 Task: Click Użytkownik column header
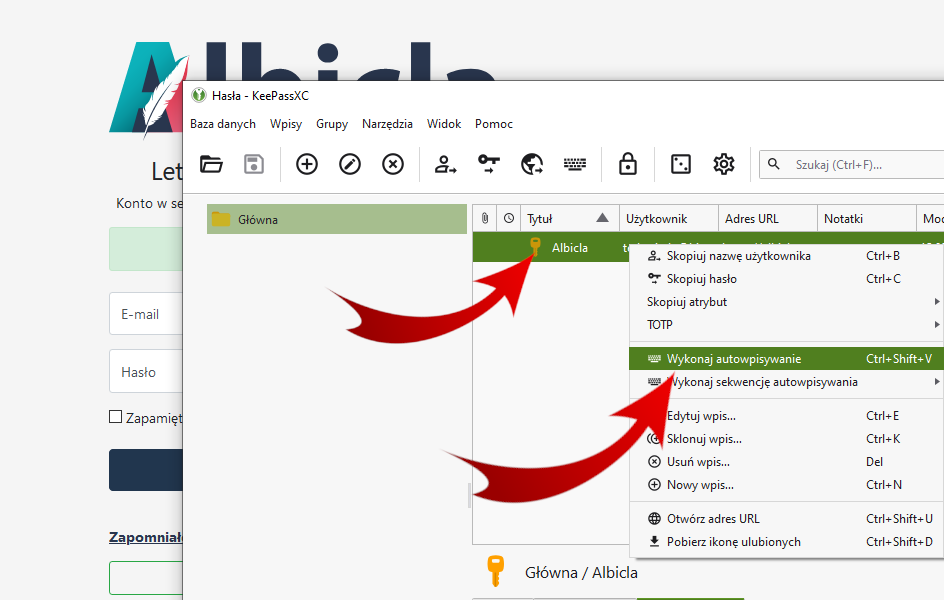coord(669,218)
